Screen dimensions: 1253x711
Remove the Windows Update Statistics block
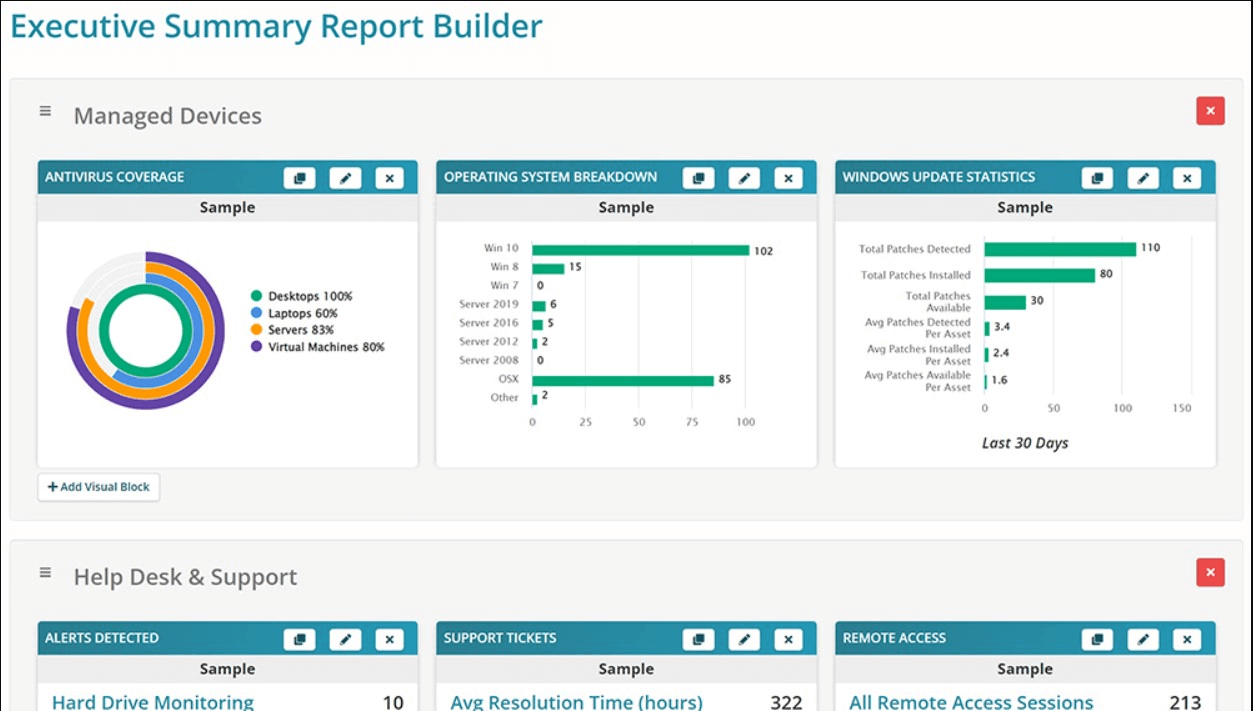tap(1188, 178)
